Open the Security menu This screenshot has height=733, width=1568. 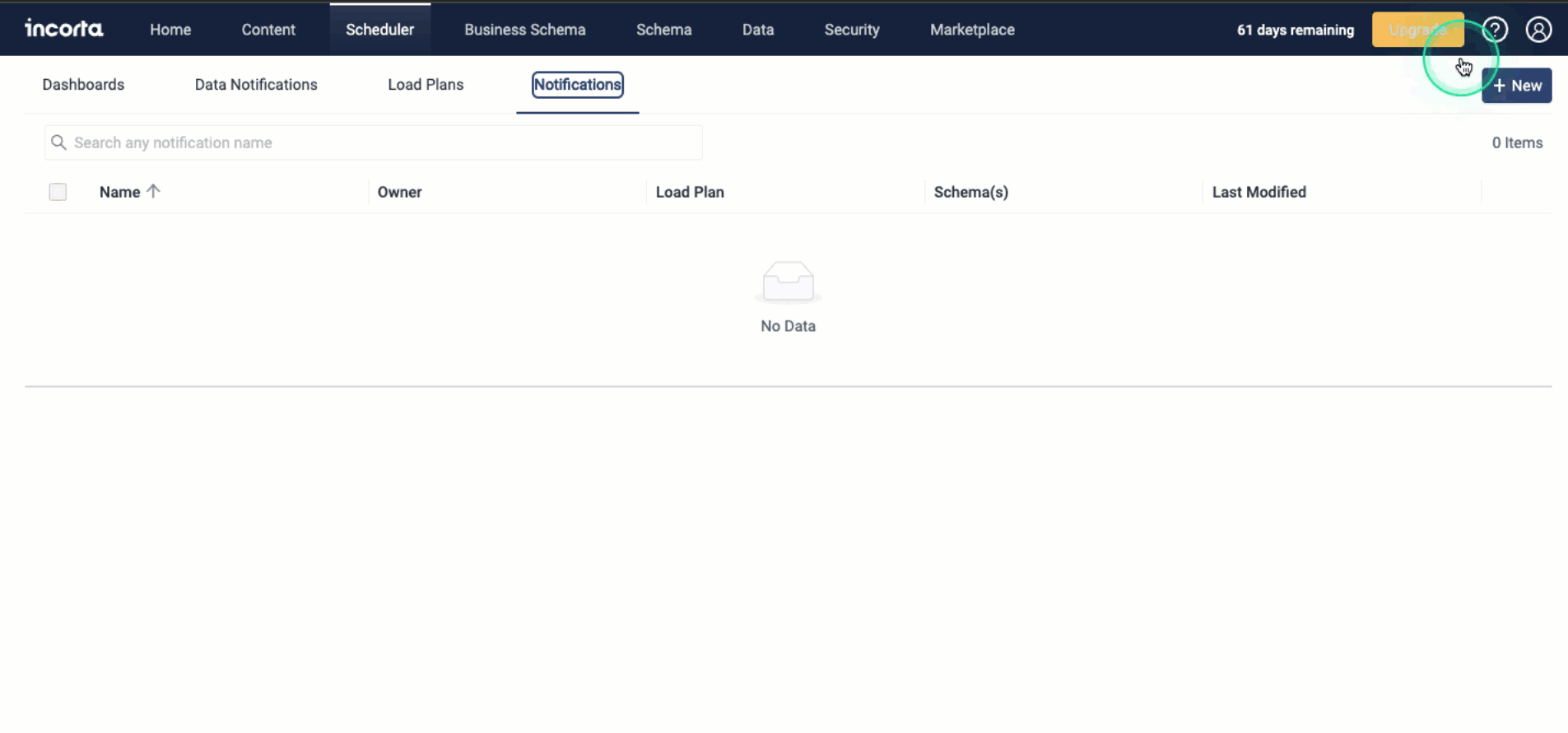click(852, 30)
